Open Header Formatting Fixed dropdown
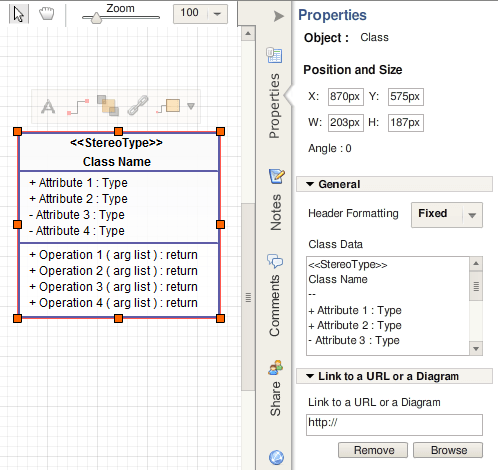Image resolution: width=498 pixels, height=470 pixels. tap(447, 215)
